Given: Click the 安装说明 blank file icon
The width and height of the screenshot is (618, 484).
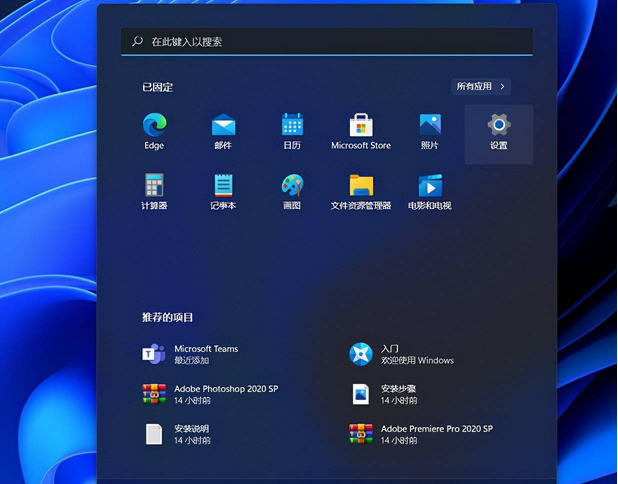Looking at the screenshot, I should pos(154,434).
